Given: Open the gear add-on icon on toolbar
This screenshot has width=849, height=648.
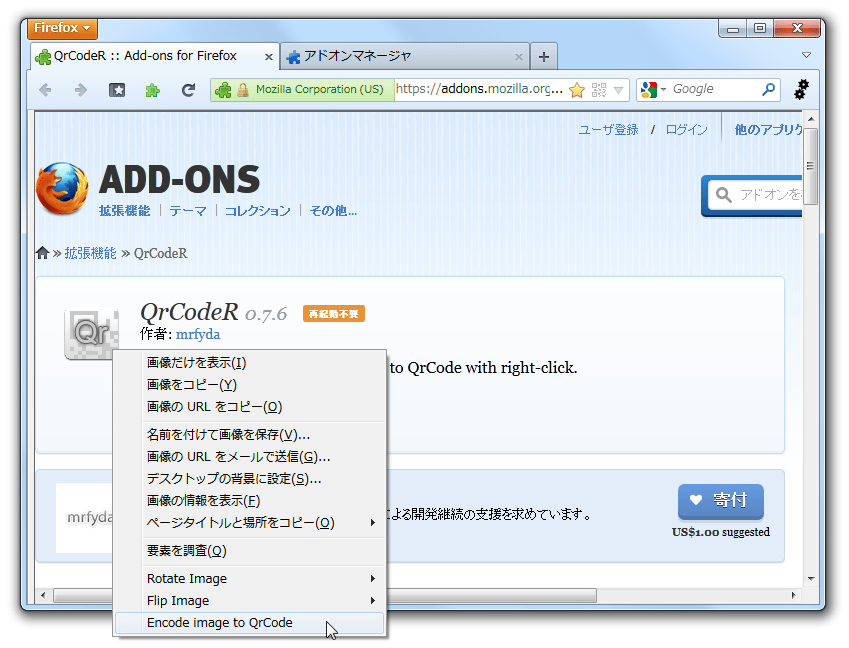Looking at the screenshot, I should [x=801, y=89].
